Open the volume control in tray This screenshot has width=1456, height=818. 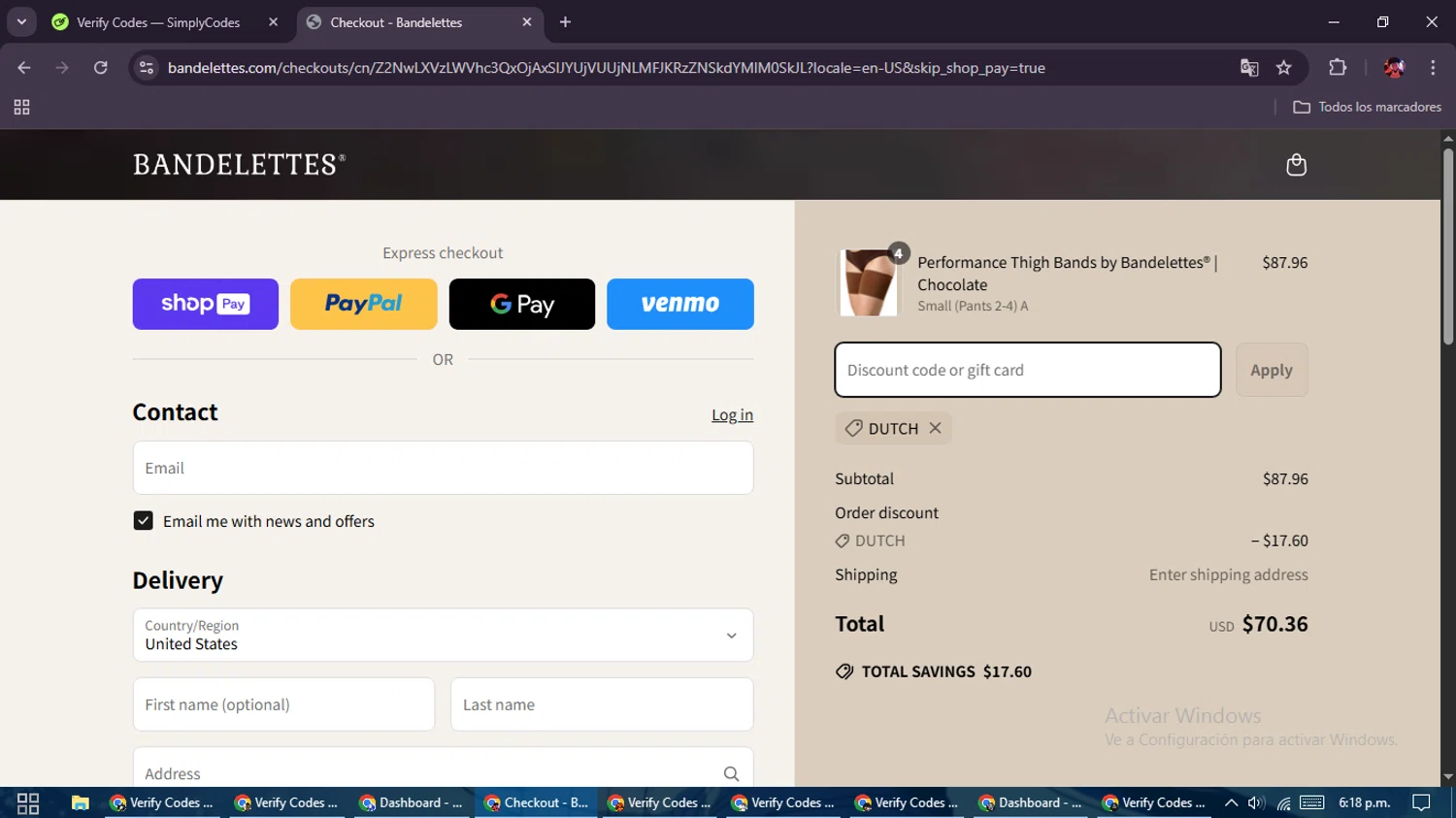point(1256,802)
